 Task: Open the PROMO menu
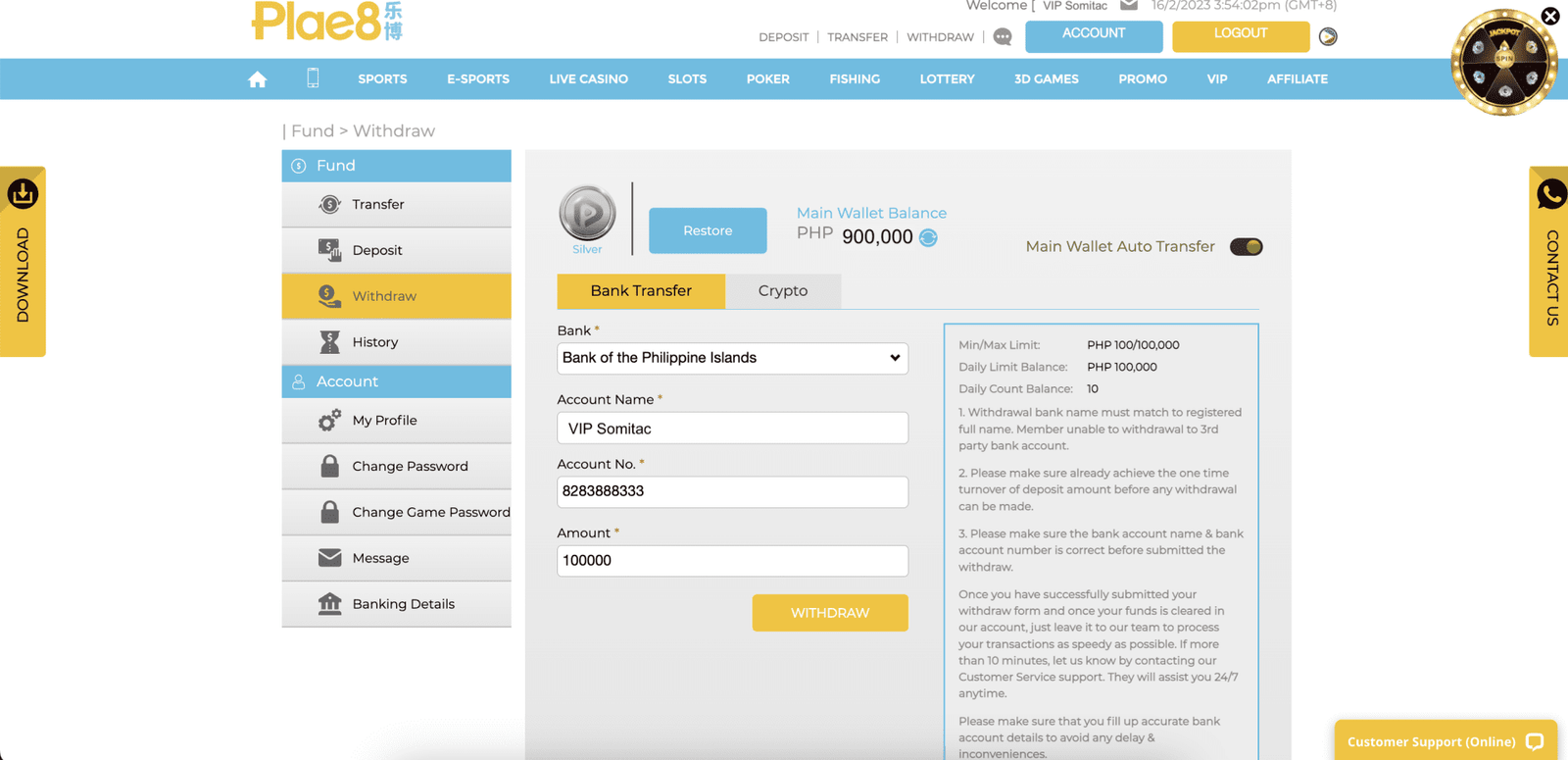(x=1143, y=79)
